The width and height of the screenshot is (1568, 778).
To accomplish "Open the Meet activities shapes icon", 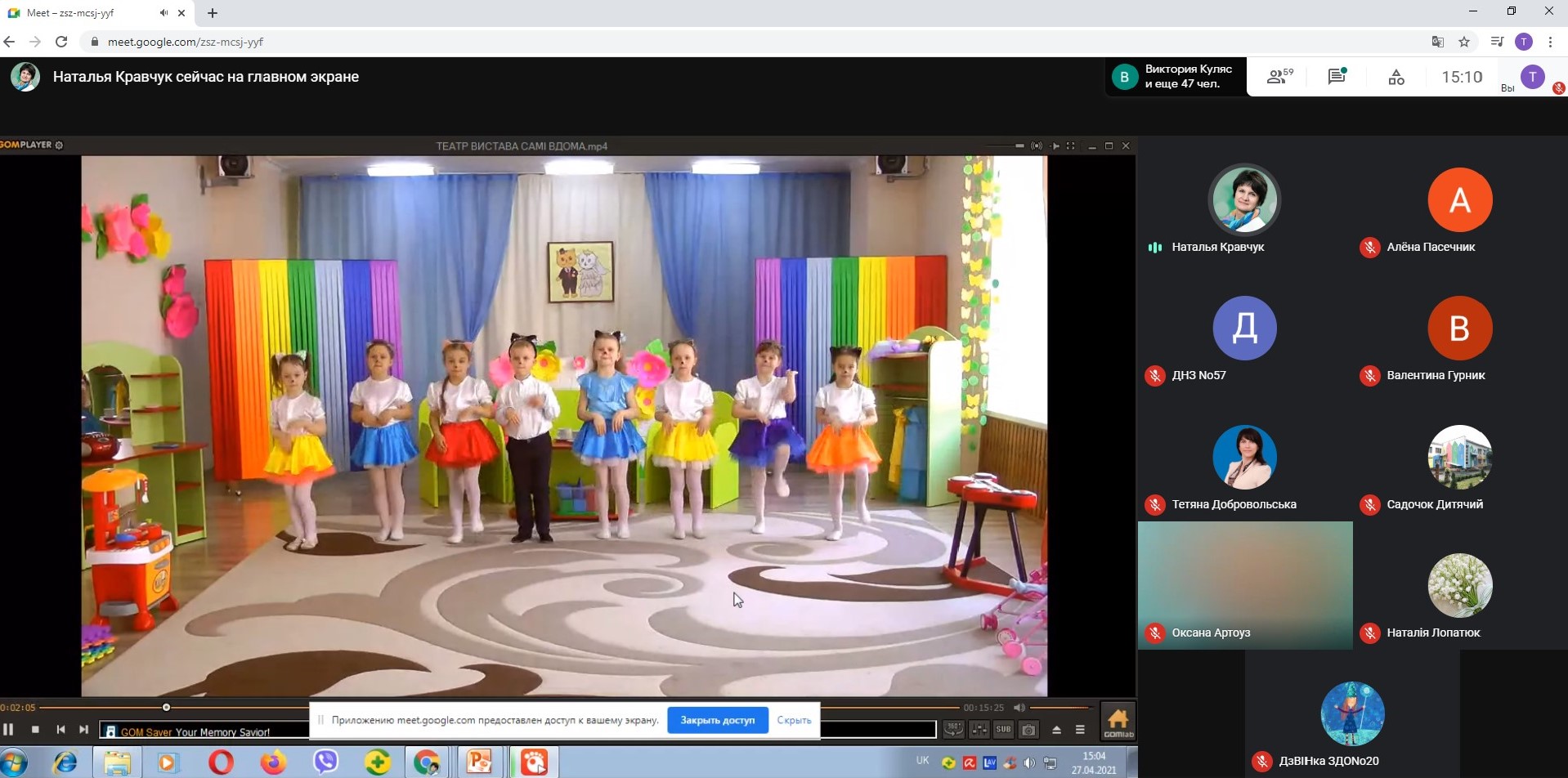I will (x=1396, y=77).
